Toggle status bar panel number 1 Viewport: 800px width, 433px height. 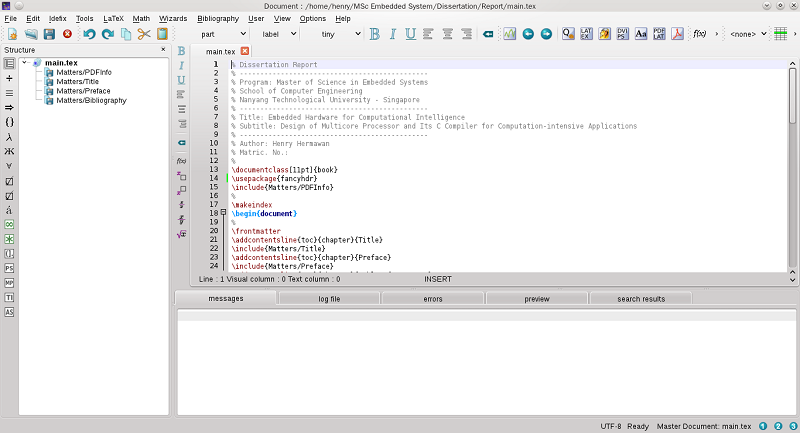(x=762, y=425)
